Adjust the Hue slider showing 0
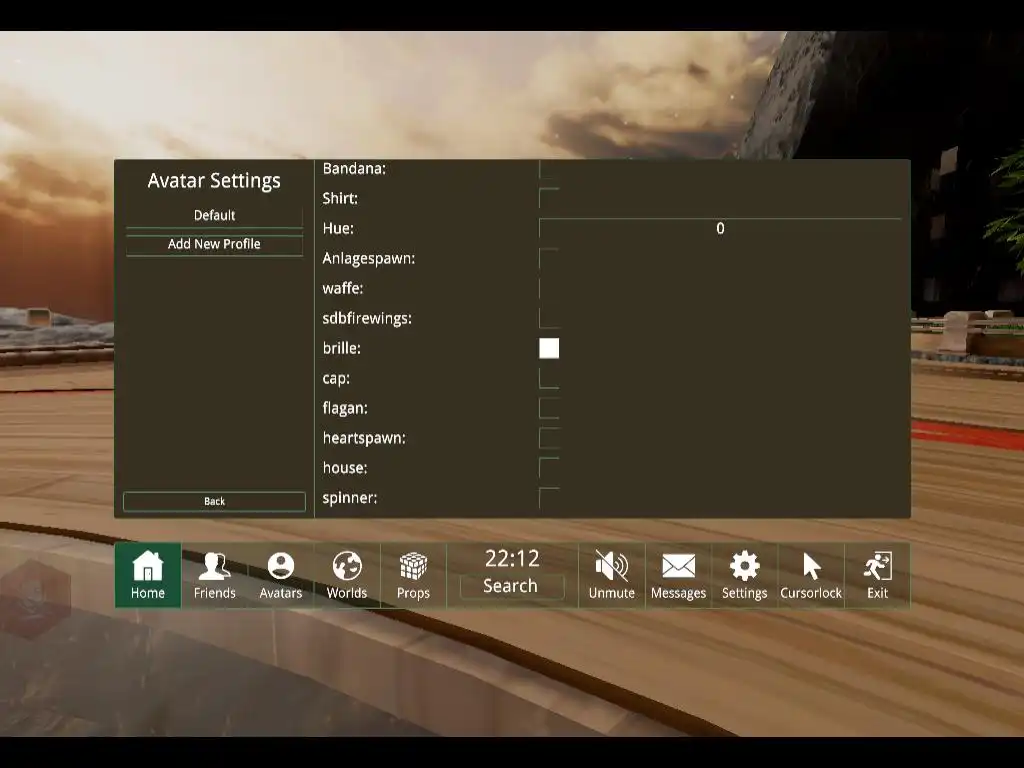1024x768 pixels. pyautogui.click(x=720, y=228)
